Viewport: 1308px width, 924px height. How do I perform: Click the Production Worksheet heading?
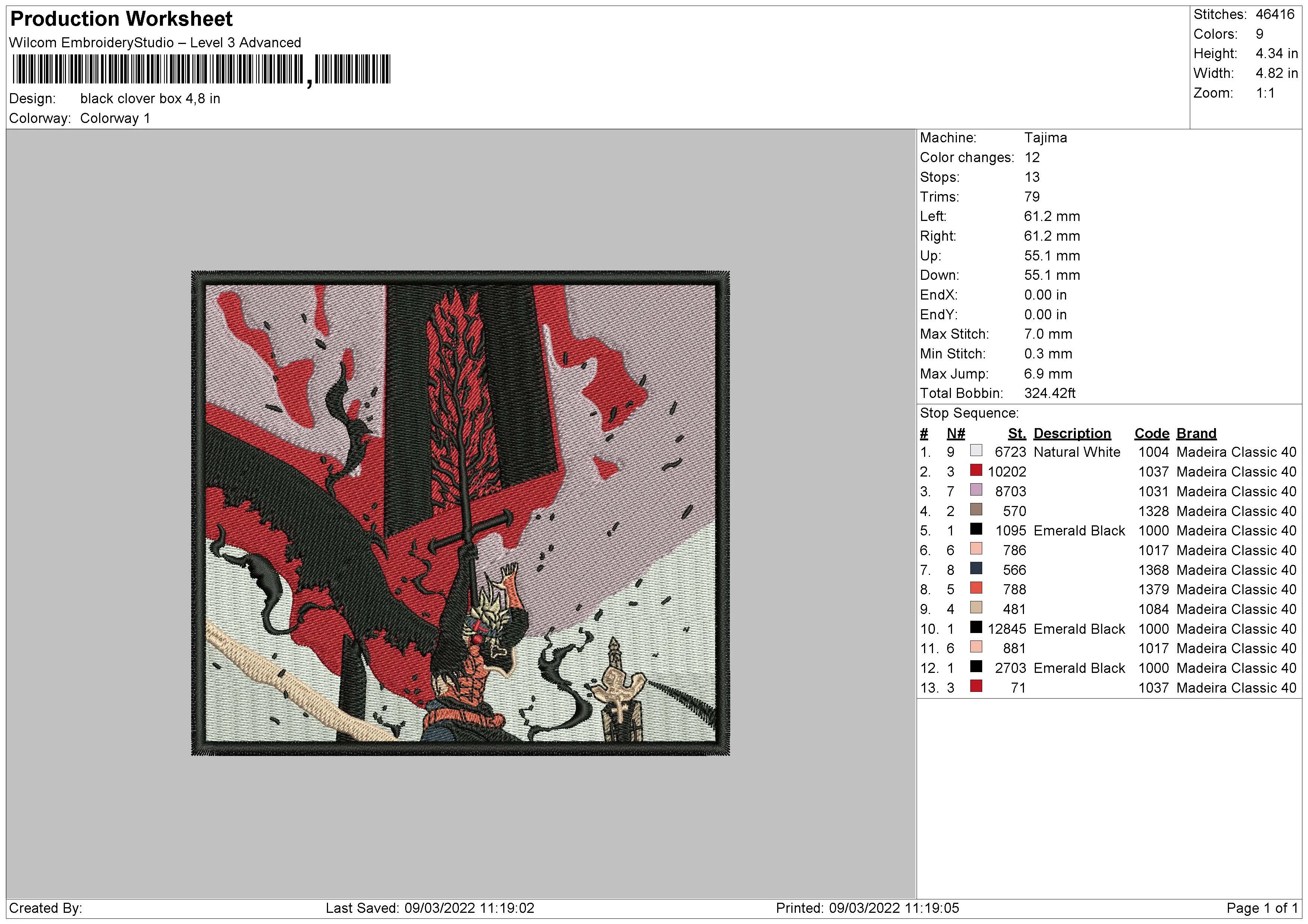(x=122, y=19)
